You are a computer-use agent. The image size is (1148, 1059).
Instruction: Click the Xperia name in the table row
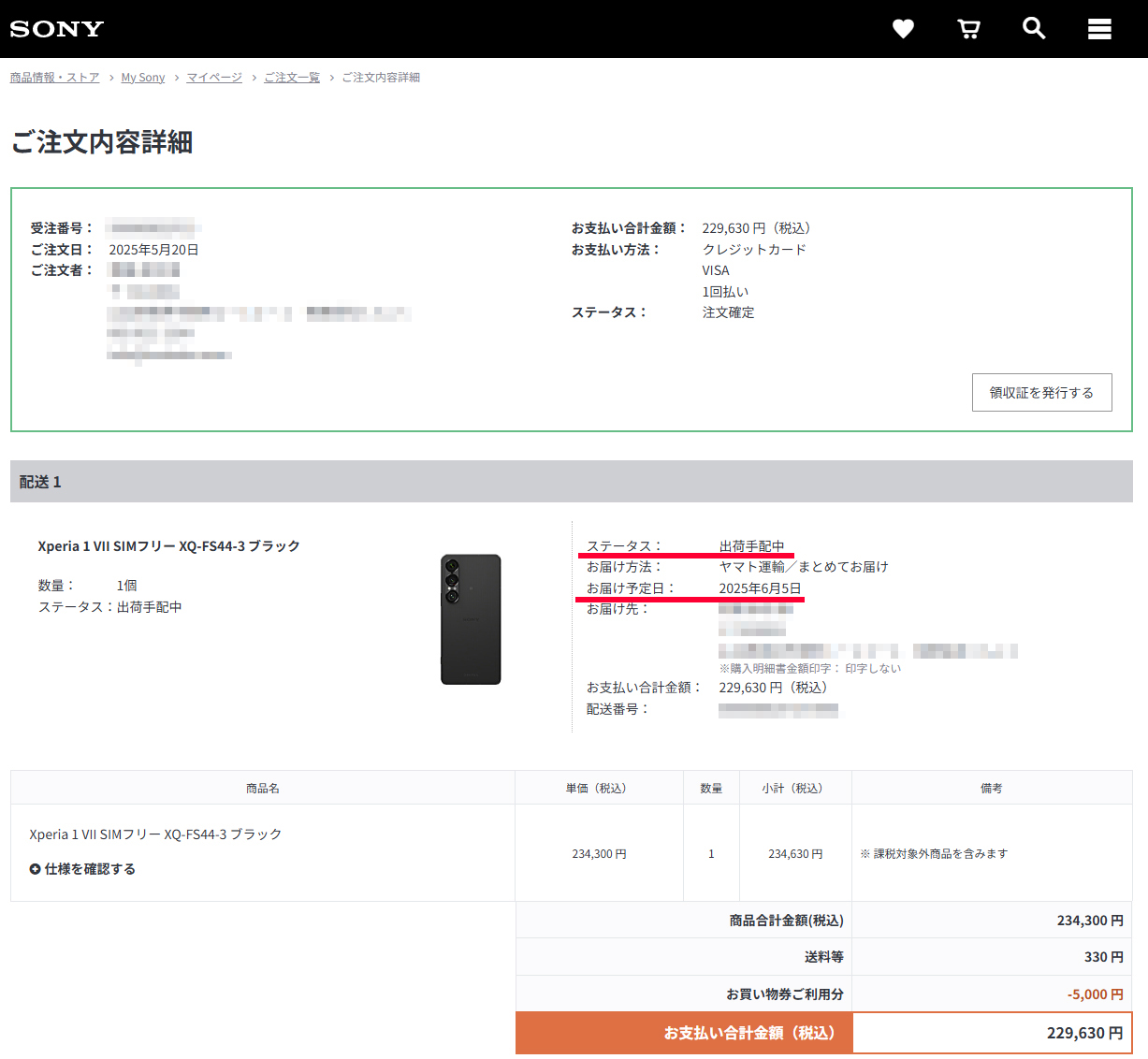tap(155, 834)
